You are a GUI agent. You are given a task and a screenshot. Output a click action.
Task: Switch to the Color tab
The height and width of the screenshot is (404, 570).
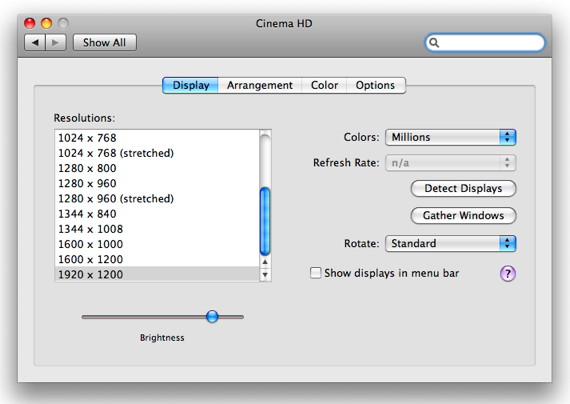coord(324,85)
